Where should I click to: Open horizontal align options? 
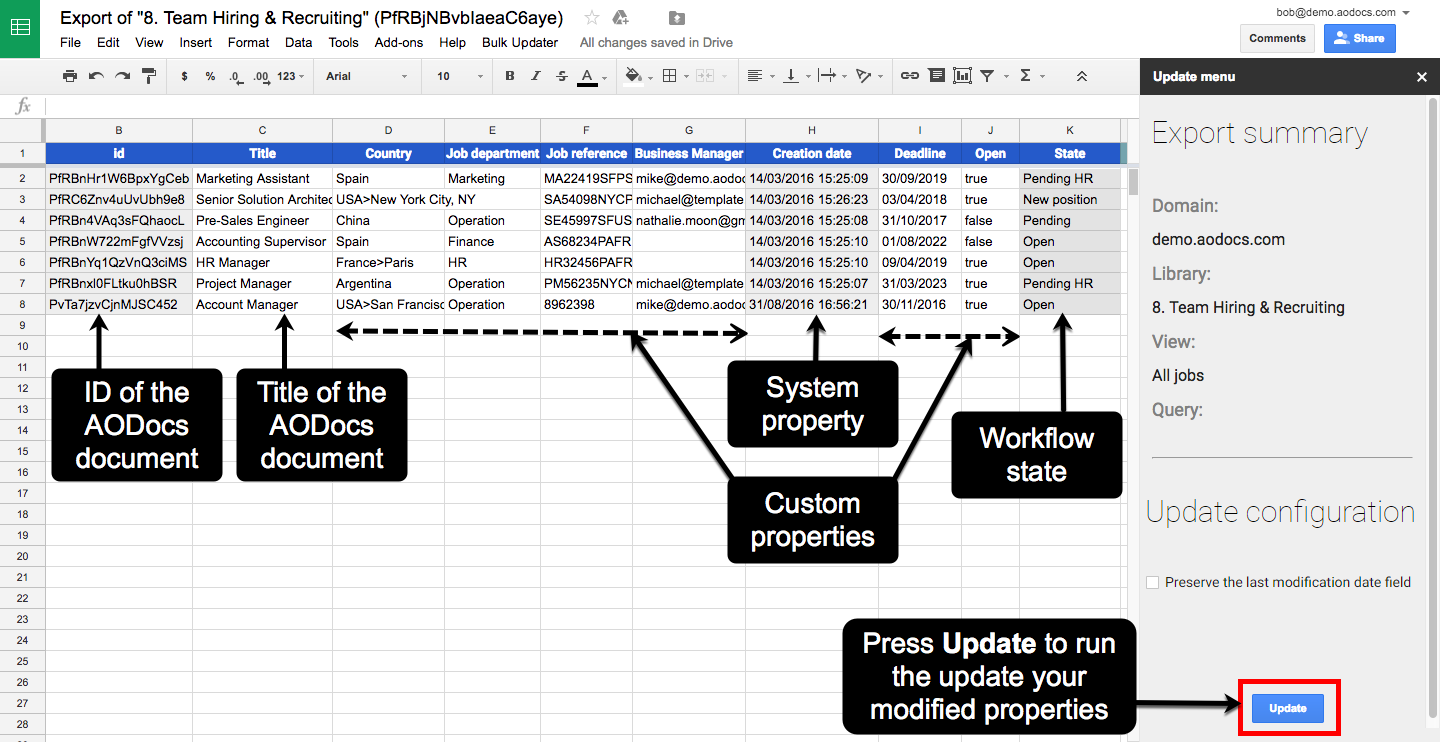click(x=755, y=76)
